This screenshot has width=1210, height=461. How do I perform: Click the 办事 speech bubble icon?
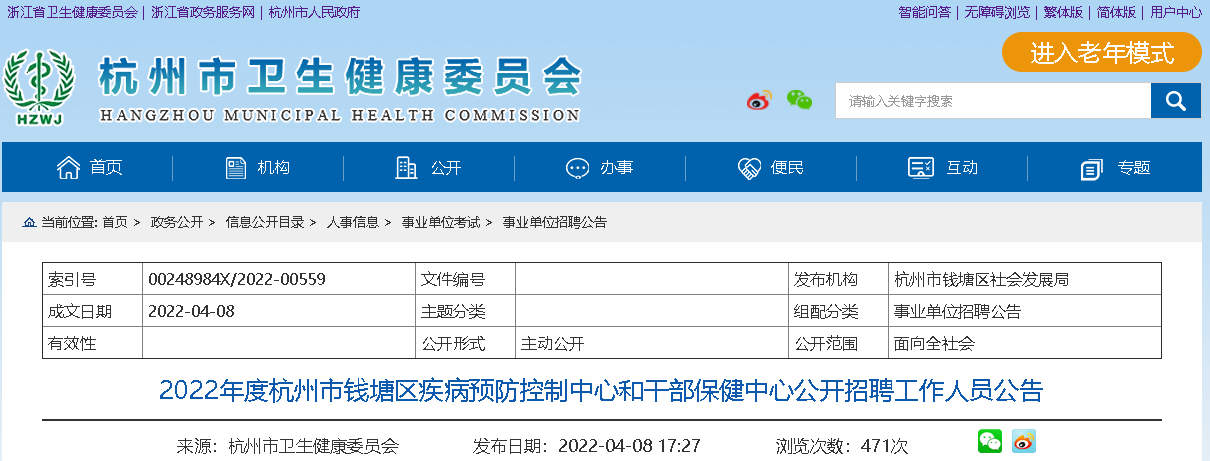click(578, 168)
